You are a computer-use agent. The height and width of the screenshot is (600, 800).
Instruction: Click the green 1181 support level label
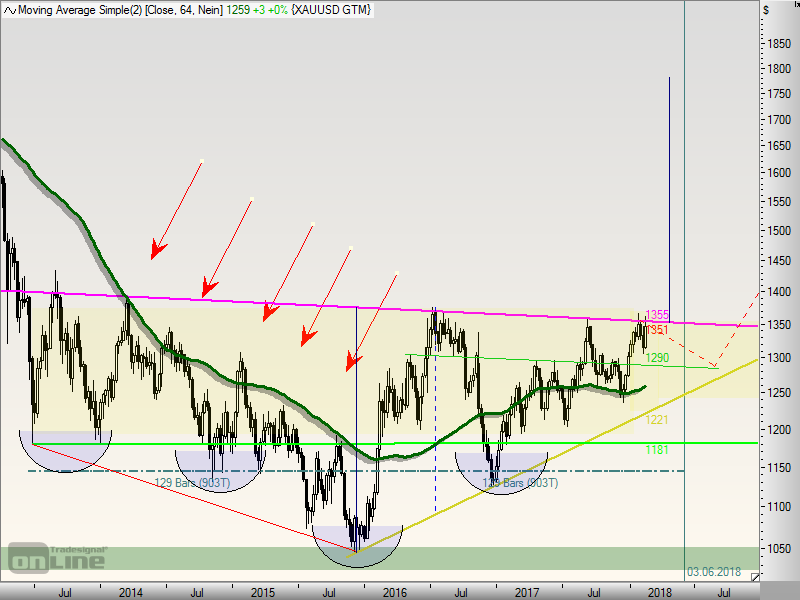coord(657,451)
